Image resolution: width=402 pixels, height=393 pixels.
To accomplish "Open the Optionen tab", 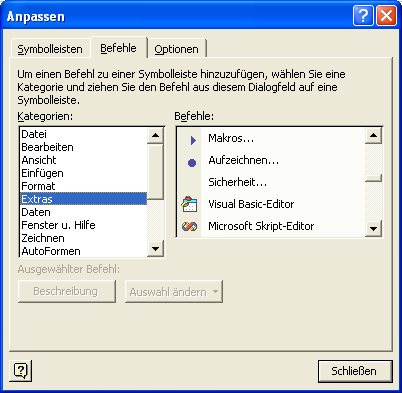I will [x=176, y=49].
